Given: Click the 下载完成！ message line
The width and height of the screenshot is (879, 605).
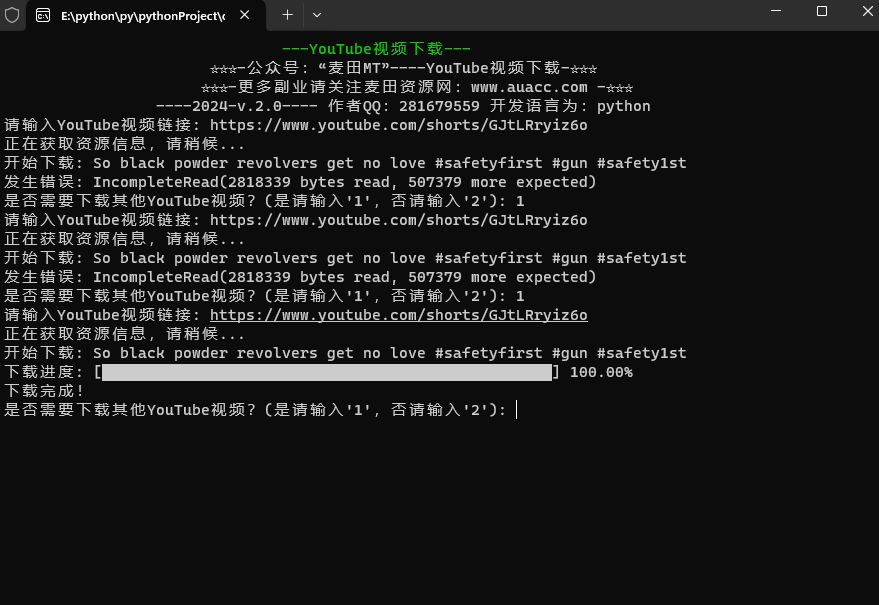Looking at the screenshot, I should pyautogui.click(x=44, y=391).
